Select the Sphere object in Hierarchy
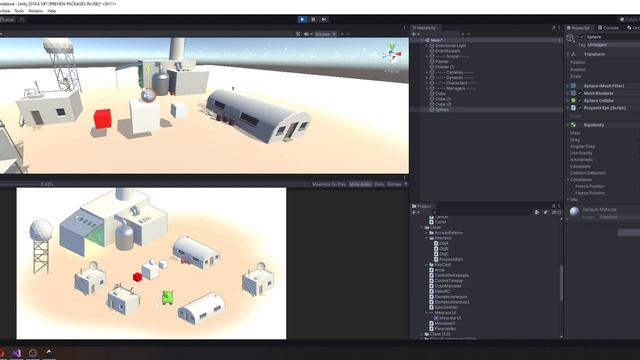Image resolution: width=640 pixels, height=360 pixels. coord(442,109)
